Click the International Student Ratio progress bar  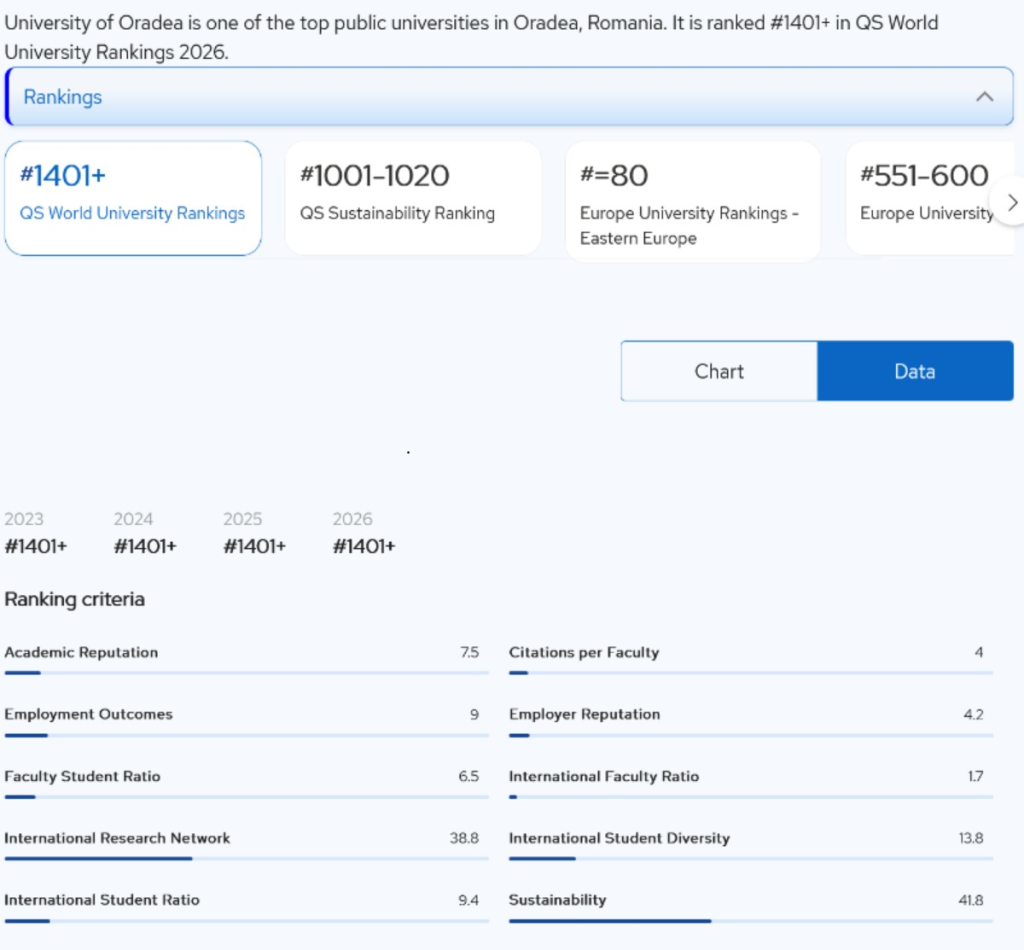[247, 921]
